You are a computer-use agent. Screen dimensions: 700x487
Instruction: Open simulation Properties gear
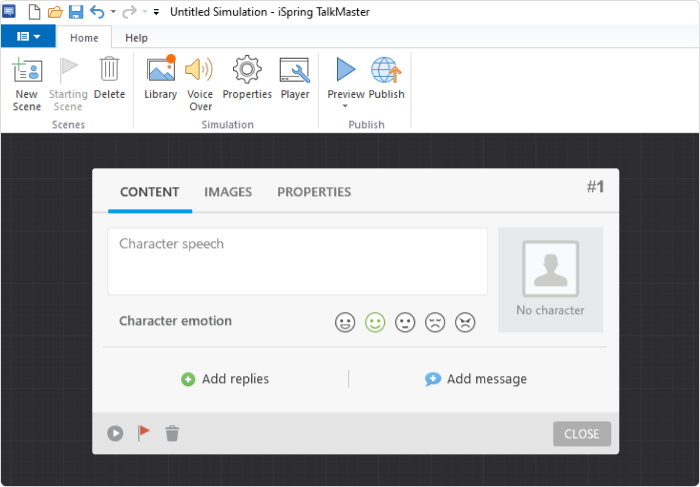point(247,69)
